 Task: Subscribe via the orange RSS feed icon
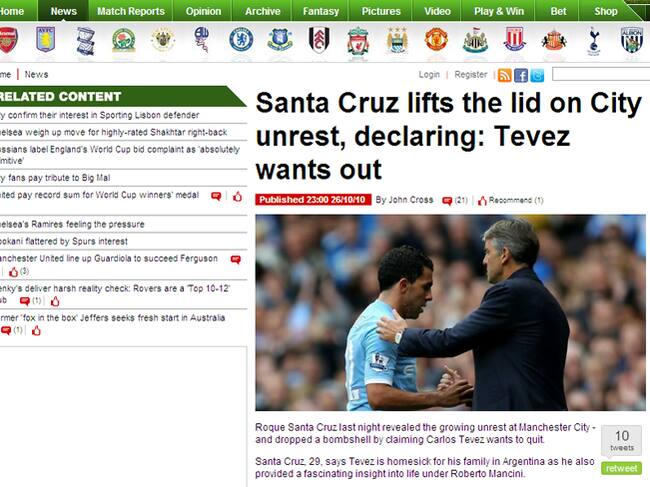(504, 75)
